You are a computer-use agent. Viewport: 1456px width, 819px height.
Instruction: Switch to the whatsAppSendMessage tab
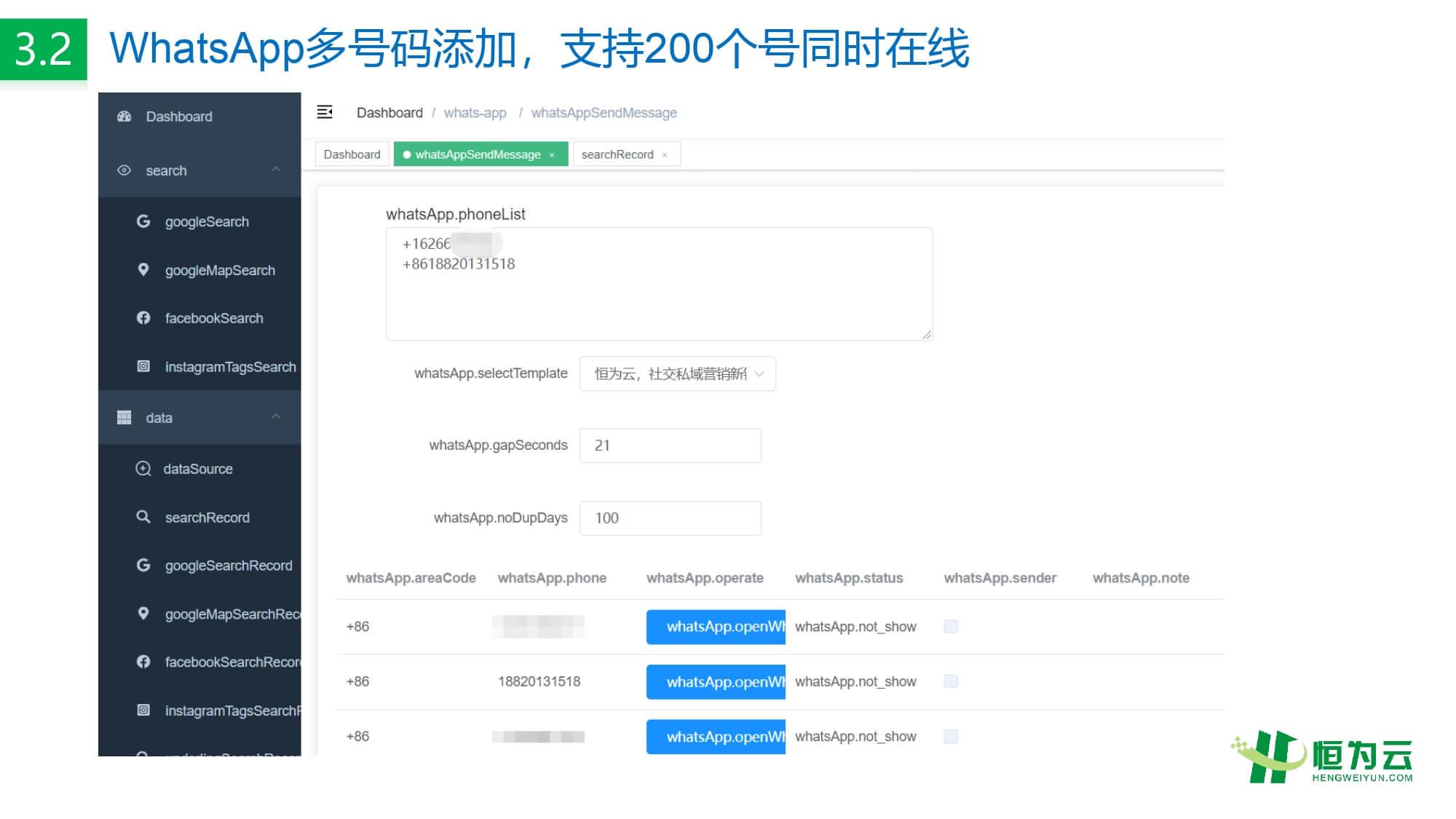480,154
